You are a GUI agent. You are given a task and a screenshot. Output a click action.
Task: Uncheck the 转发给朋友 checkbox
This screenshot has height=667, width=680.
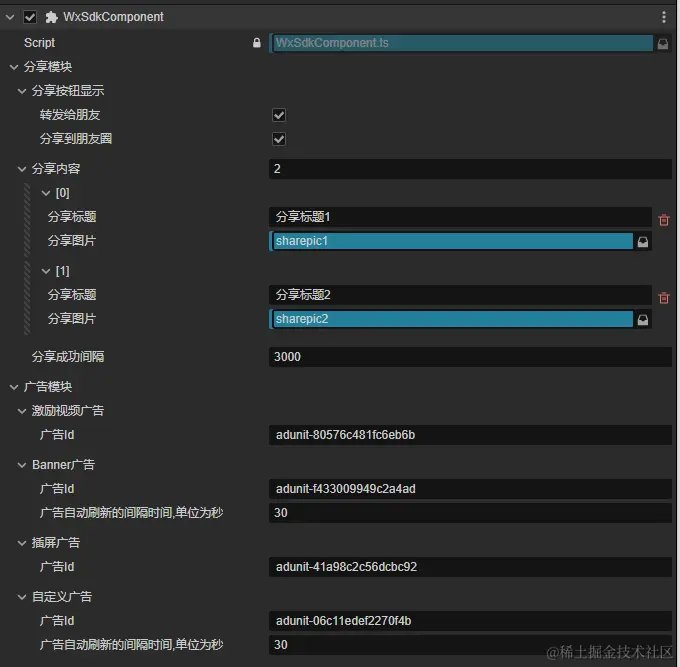[279, 115]
